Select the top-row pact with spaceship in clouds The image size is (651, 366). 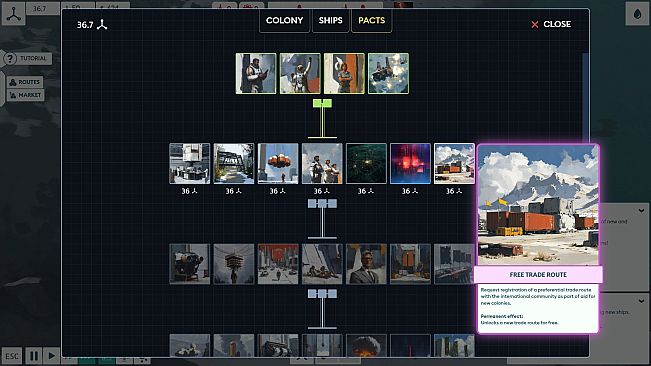click(388, 73)
